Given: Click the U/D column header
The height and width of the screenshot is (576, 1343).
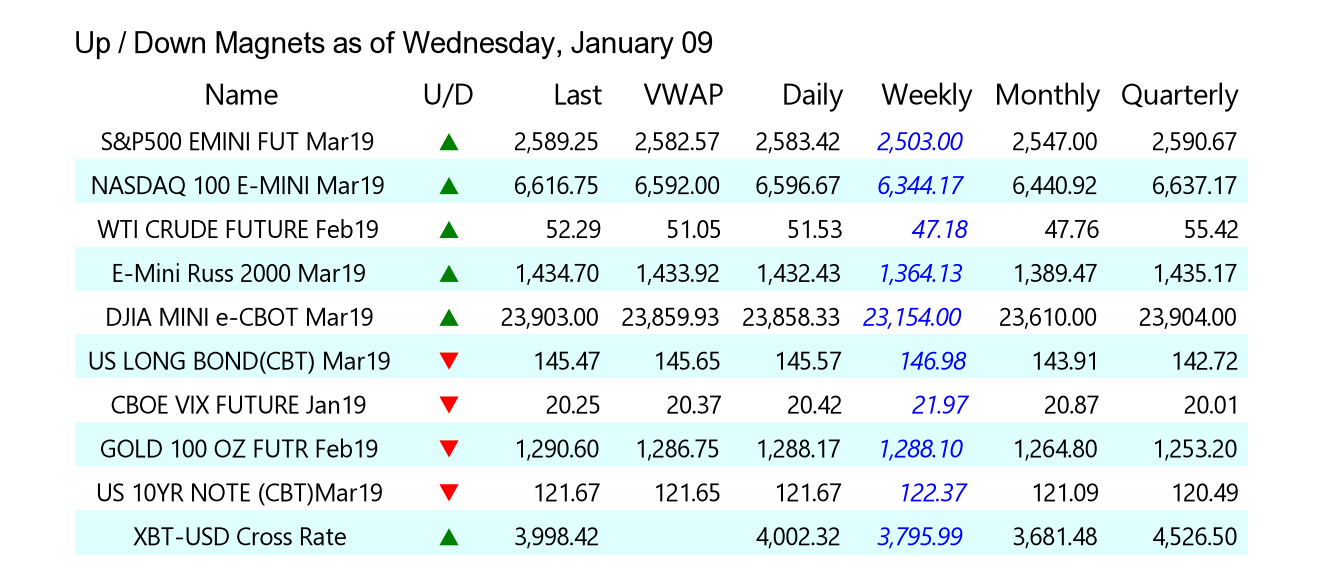Looking at the screenshot, I should click(x=448, y=95).
